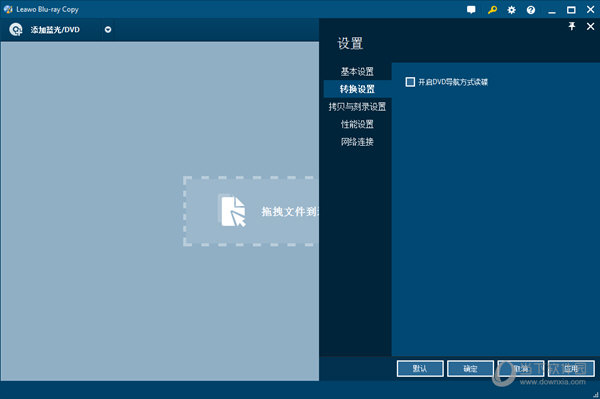
Task: Close the settings panel with X
Action: coord(590,26)
